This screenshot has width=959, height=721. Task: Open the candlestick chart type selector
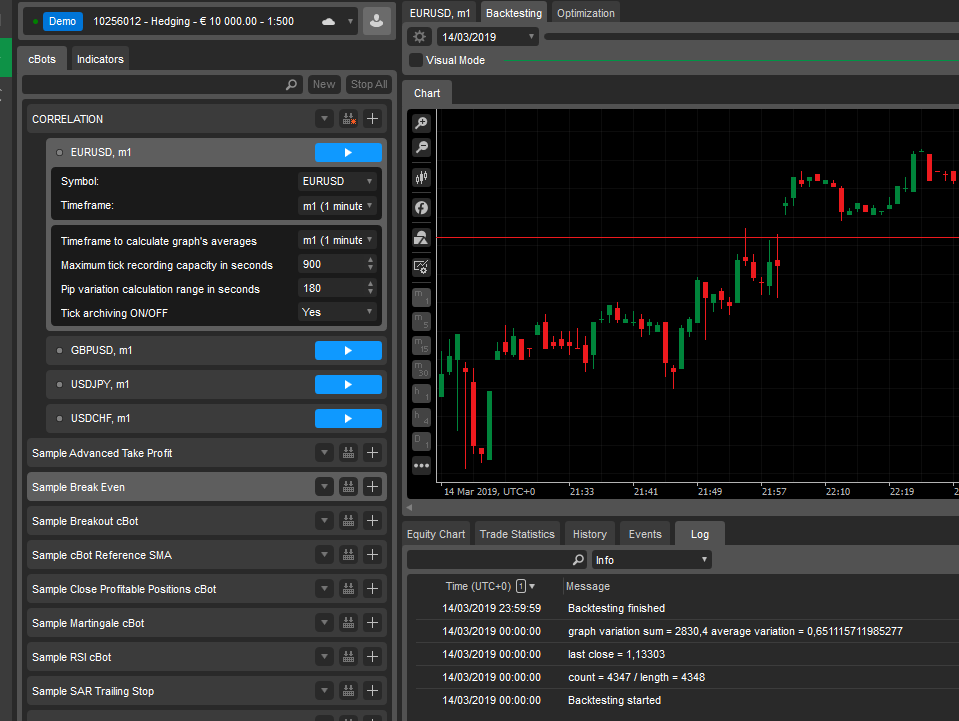coord(421,178)
